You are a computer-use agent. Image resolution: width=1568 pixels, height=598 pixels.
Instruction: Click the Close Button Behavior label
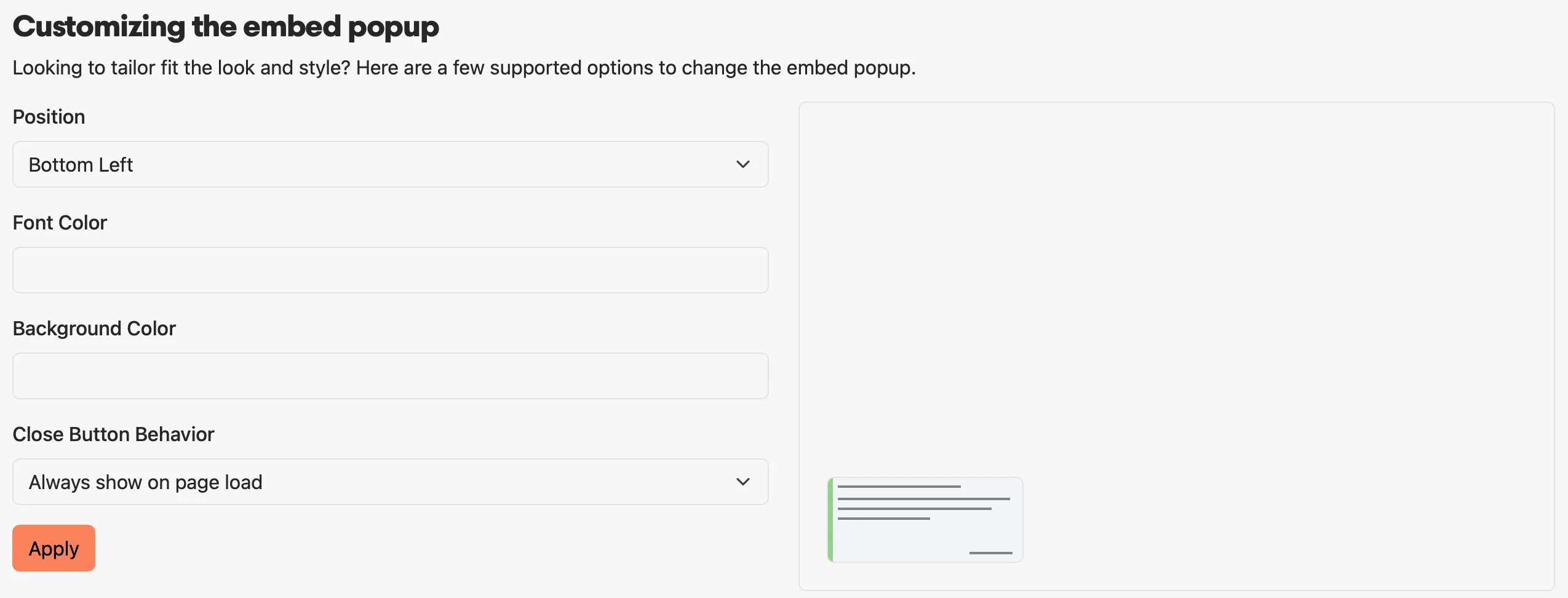tap(113, 434)
